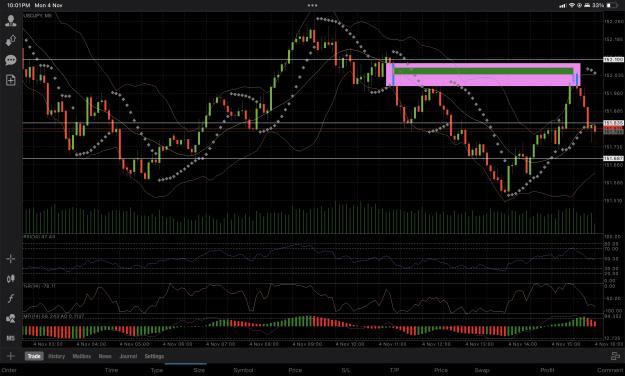Tap the battery indicator in status bar
The image size is (625, 376).
click(x=611, y=5)
